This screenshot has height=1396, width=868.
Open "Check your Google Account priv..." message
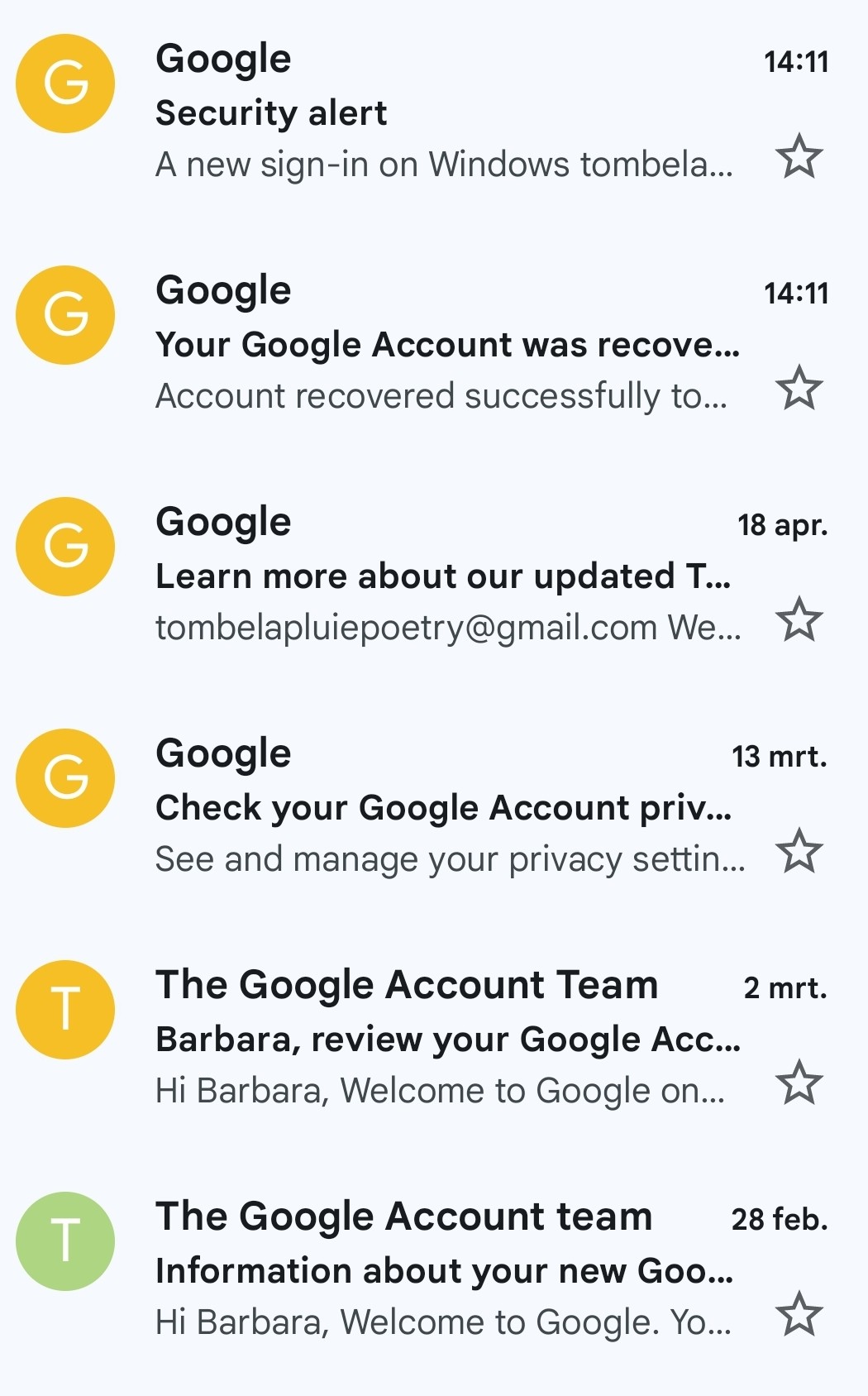coord(442,808)
